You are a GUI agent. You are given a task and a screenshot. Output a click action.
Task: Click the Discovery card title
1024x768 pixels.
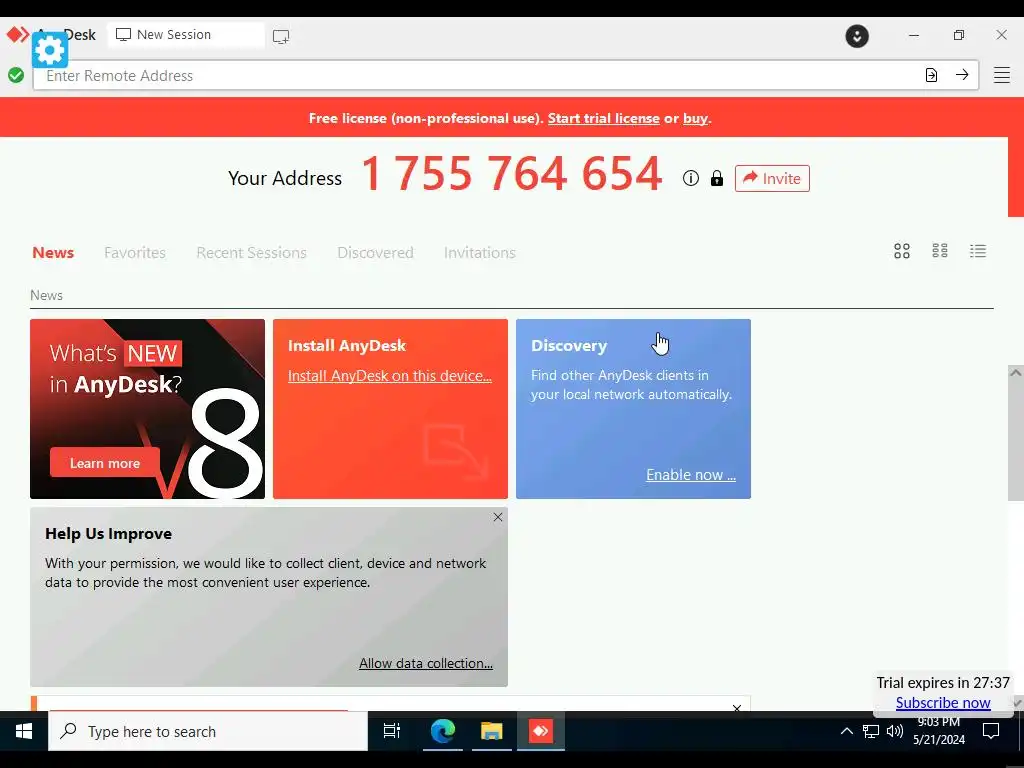(569, 345)
